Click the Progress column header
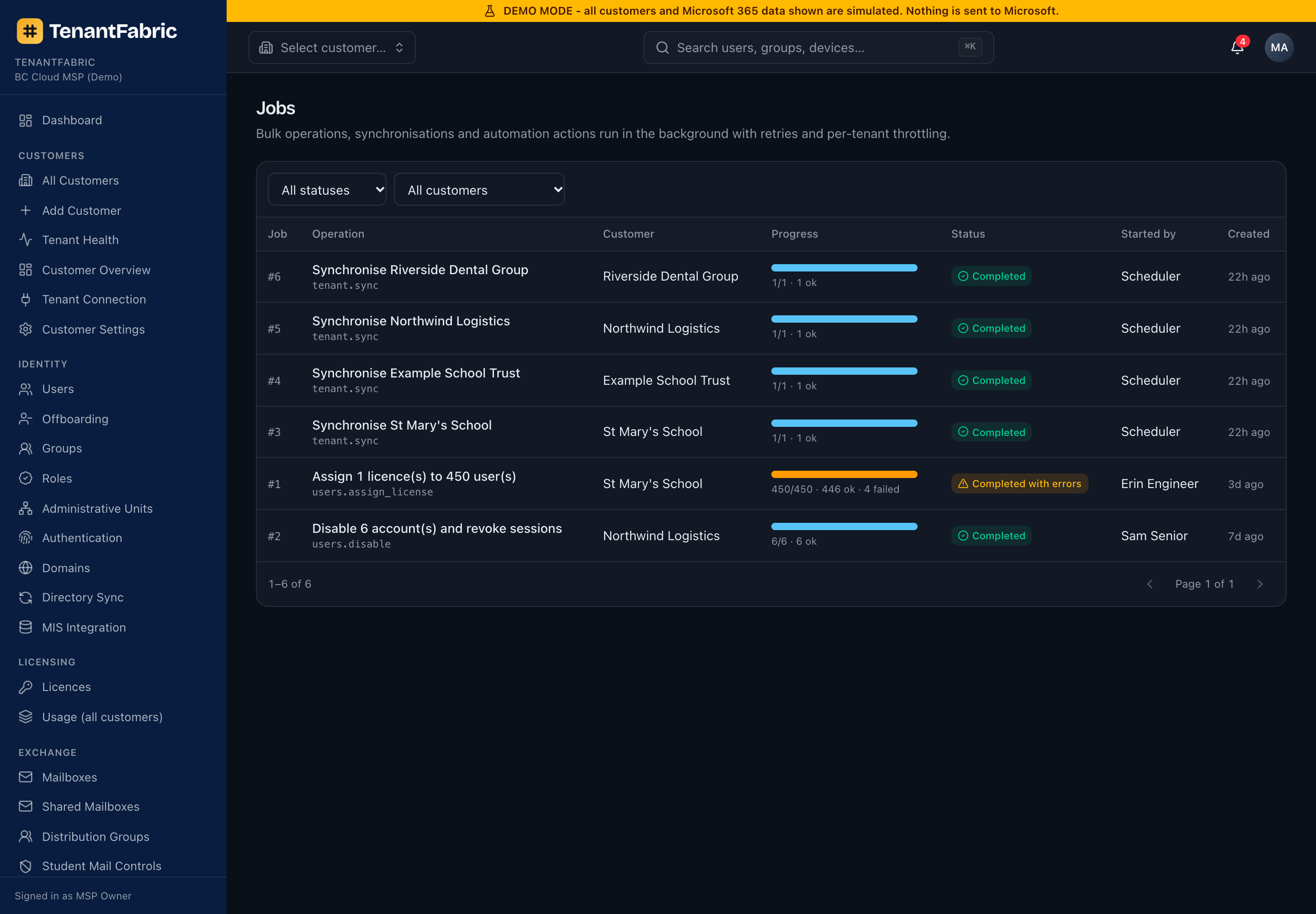 pyautogui.click(x=794, y=234)
